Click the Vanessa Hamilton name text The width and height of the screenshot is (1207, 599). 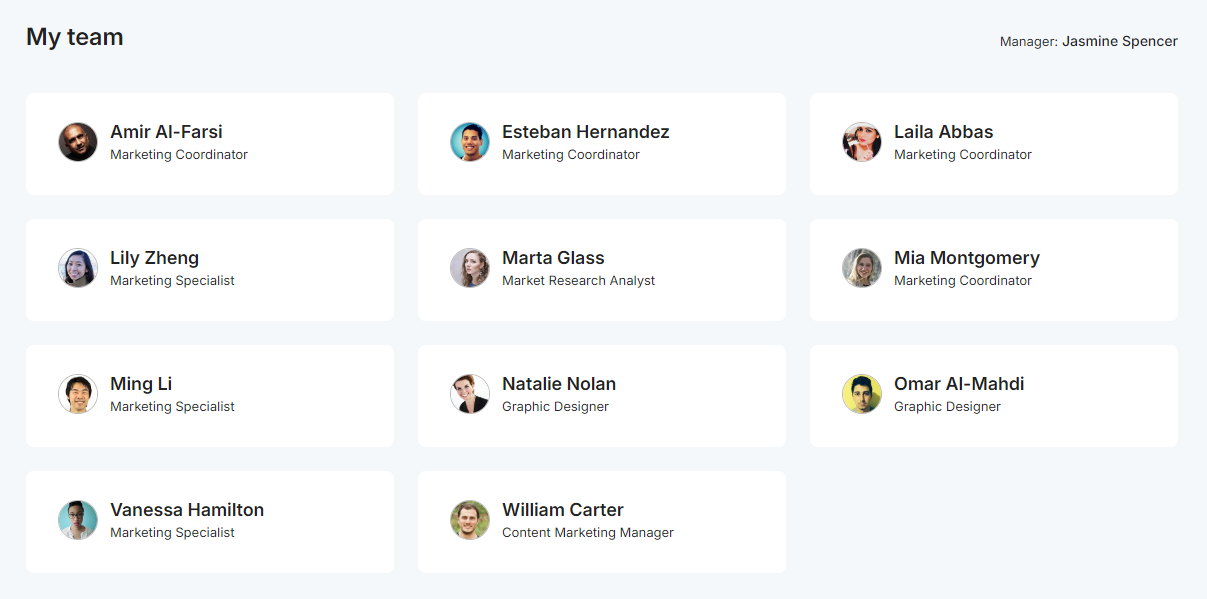187,510
